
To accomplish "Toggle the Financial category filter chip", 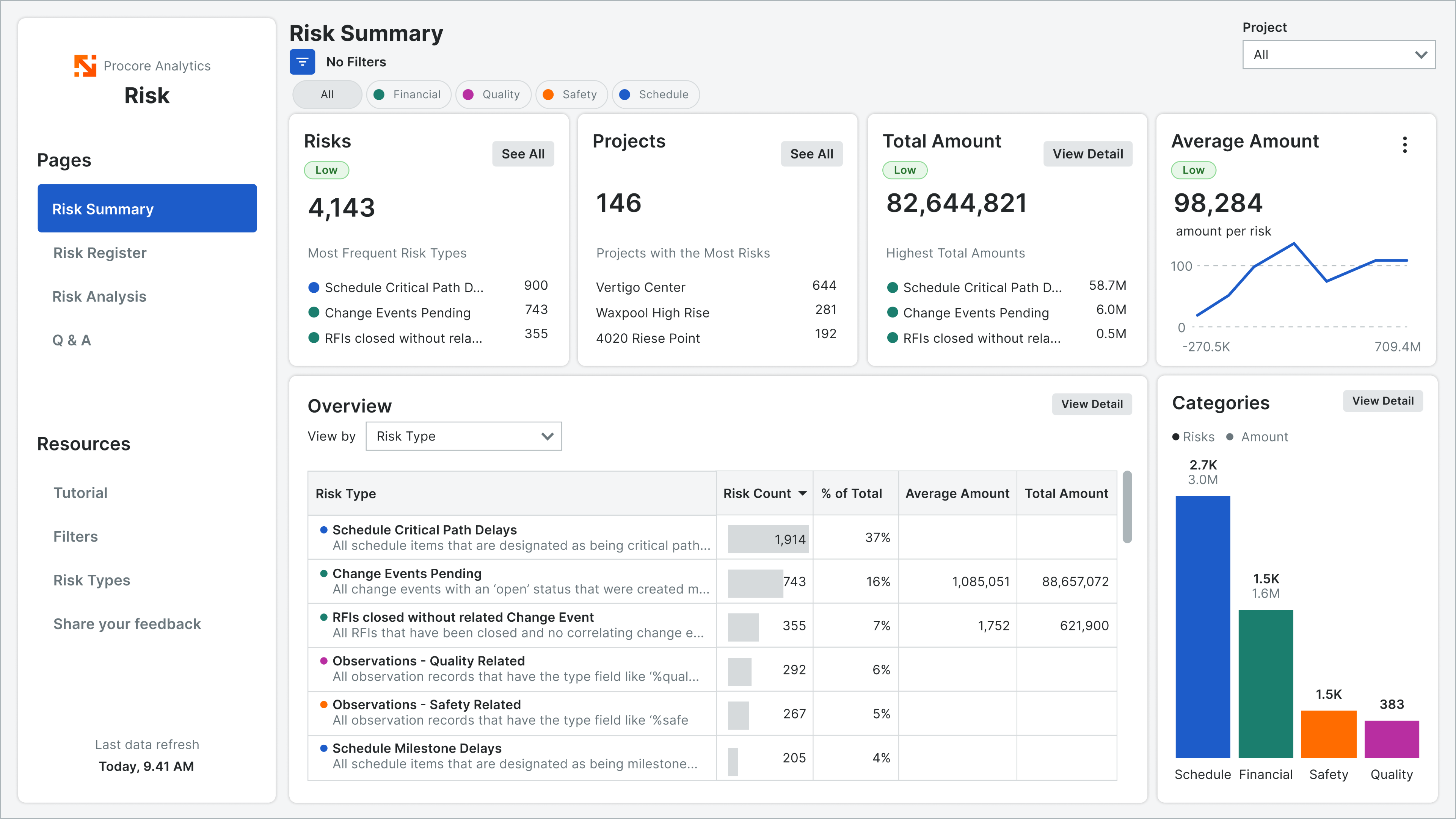I will pos(408,94).
